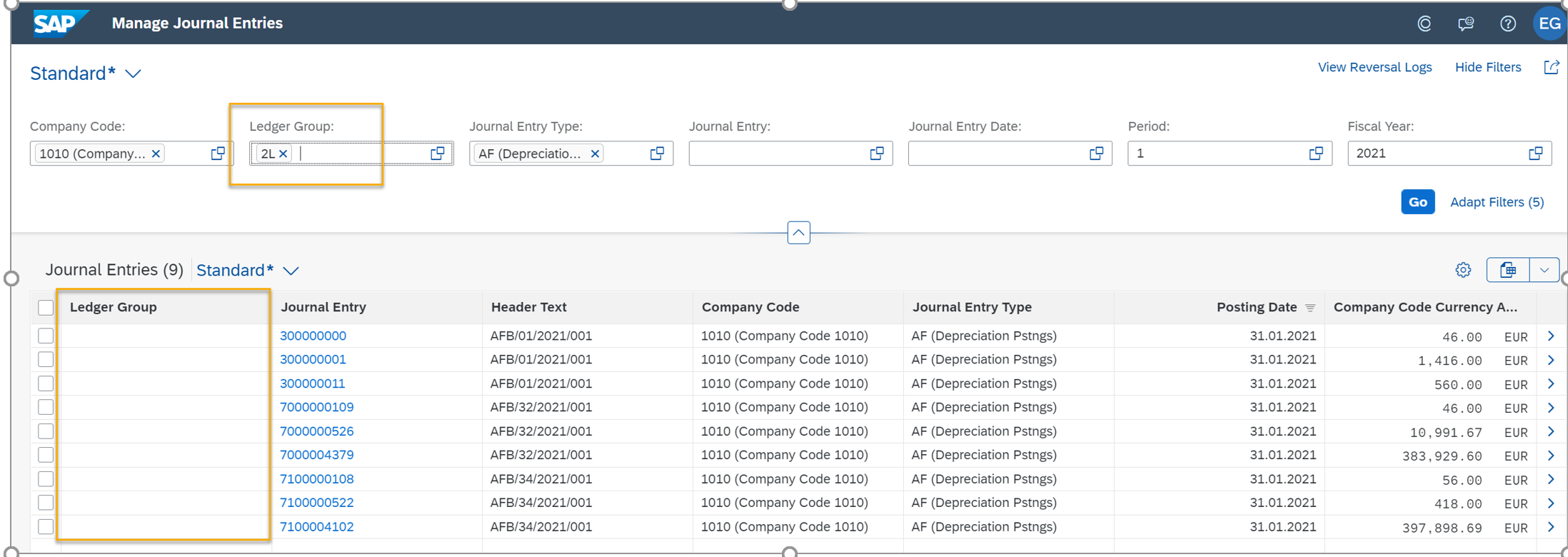Viewport: 1568px width, 557px height.
Task: Remove the AF Depreciation type token
Action: pos(595,154)
